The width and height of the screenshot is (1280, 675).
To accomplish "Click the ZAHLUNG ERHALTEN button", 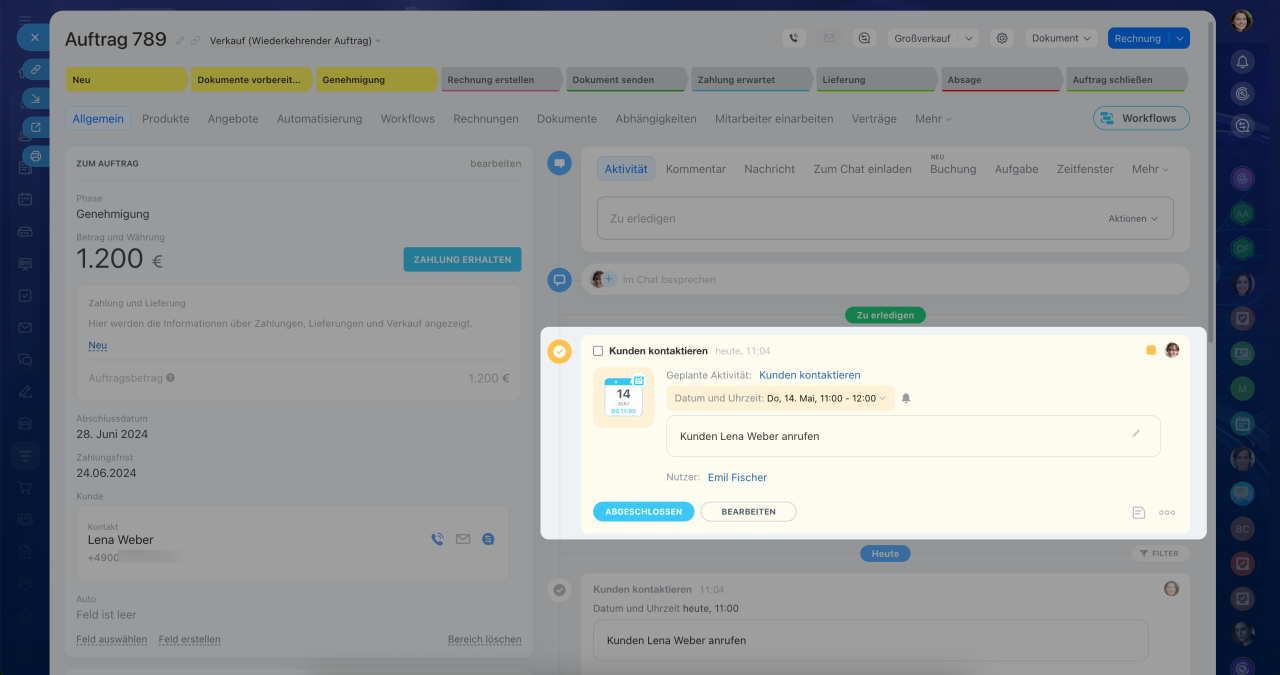I will point(462,259).
